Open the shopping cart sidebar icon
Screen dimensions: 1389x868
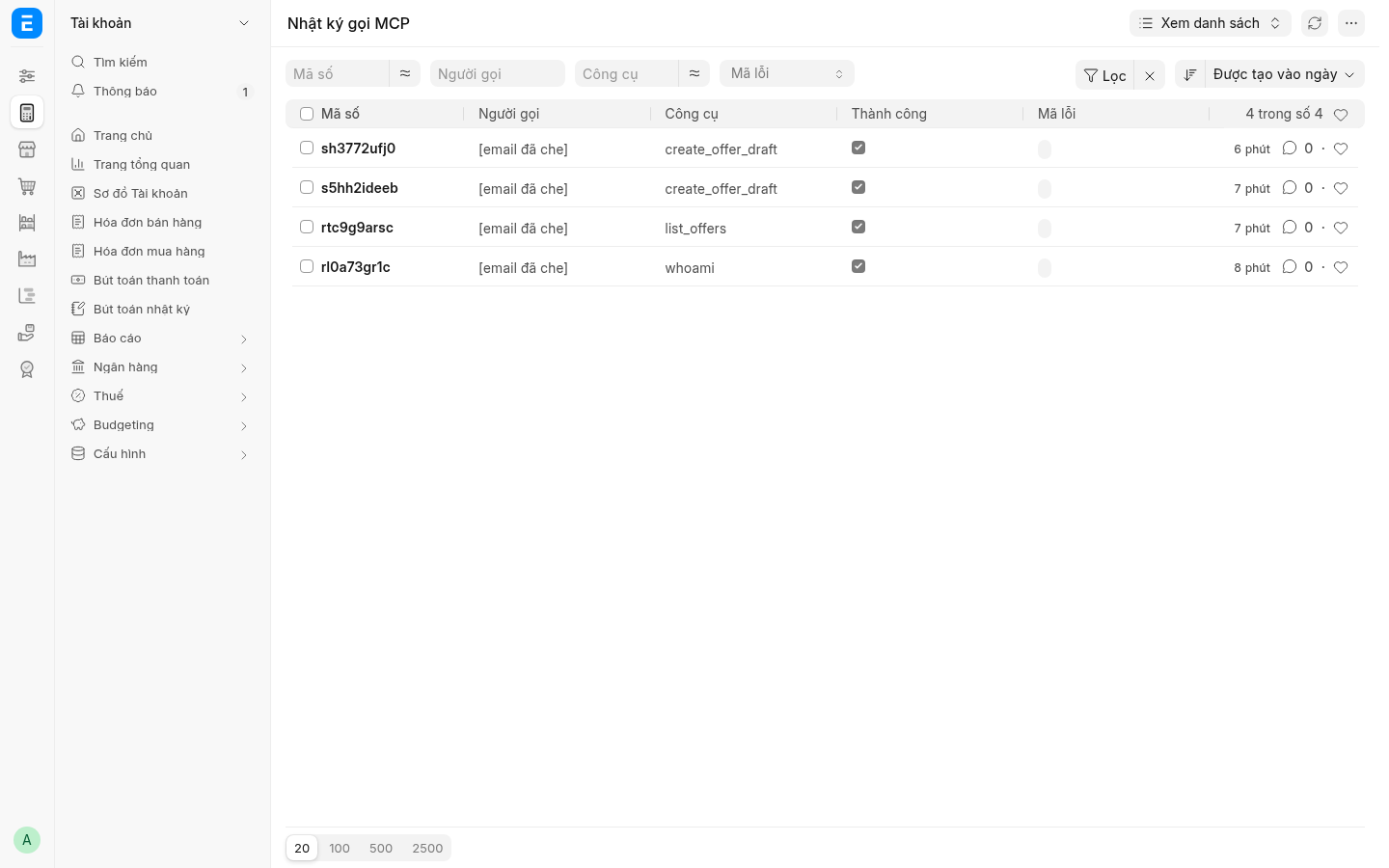click(x=27, y=186)
